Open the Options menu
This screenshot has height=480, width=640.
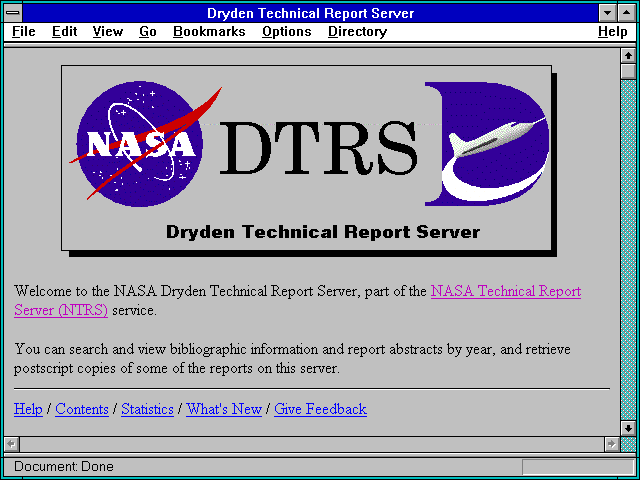click(287, 32)
